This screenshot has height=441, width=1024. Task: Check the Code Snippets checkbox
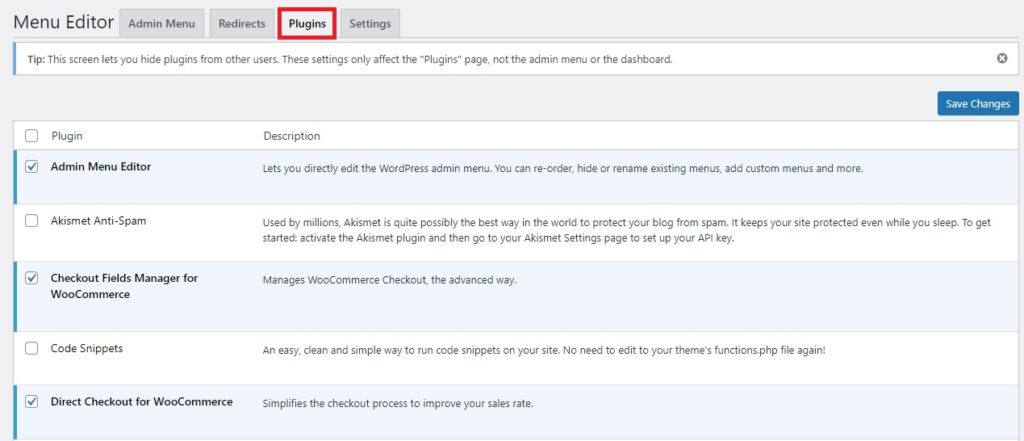tap(31, 348)
